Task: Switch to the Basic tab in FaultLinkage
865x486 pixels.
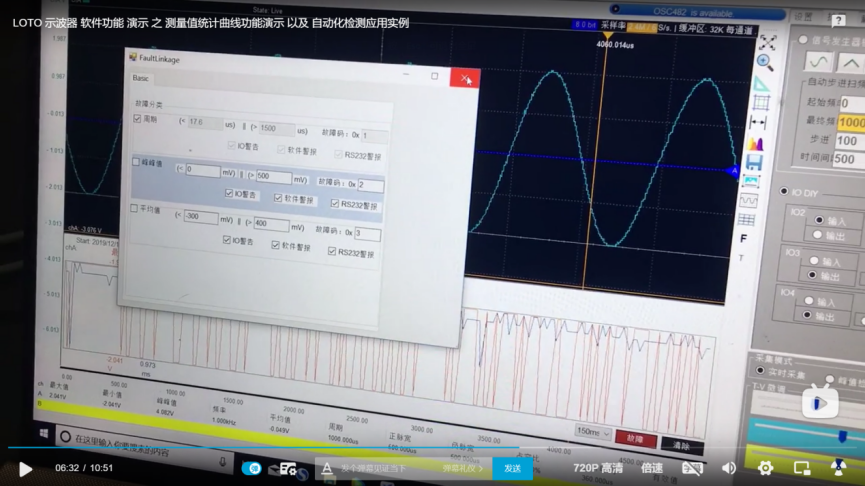Action: (140, 78)
